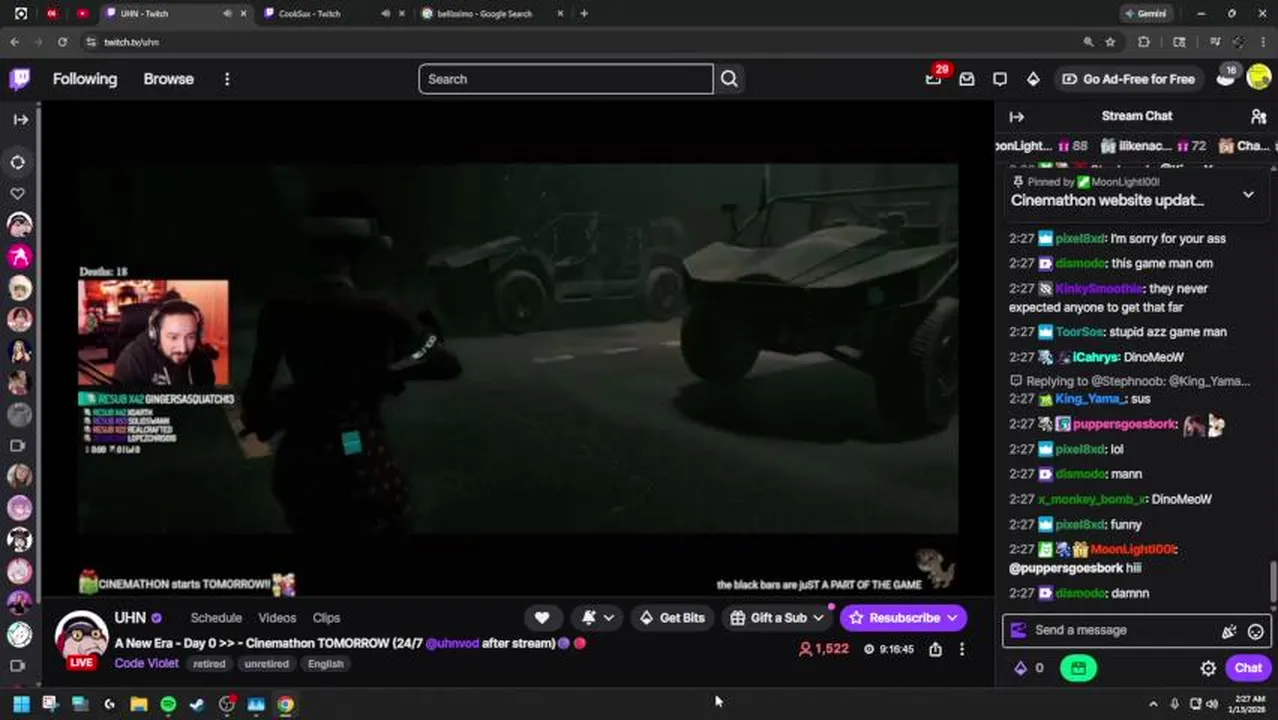1278x720 pixels.
Task: Open Prime loot crown with 29 badge
Action: [x=933, y=79]
